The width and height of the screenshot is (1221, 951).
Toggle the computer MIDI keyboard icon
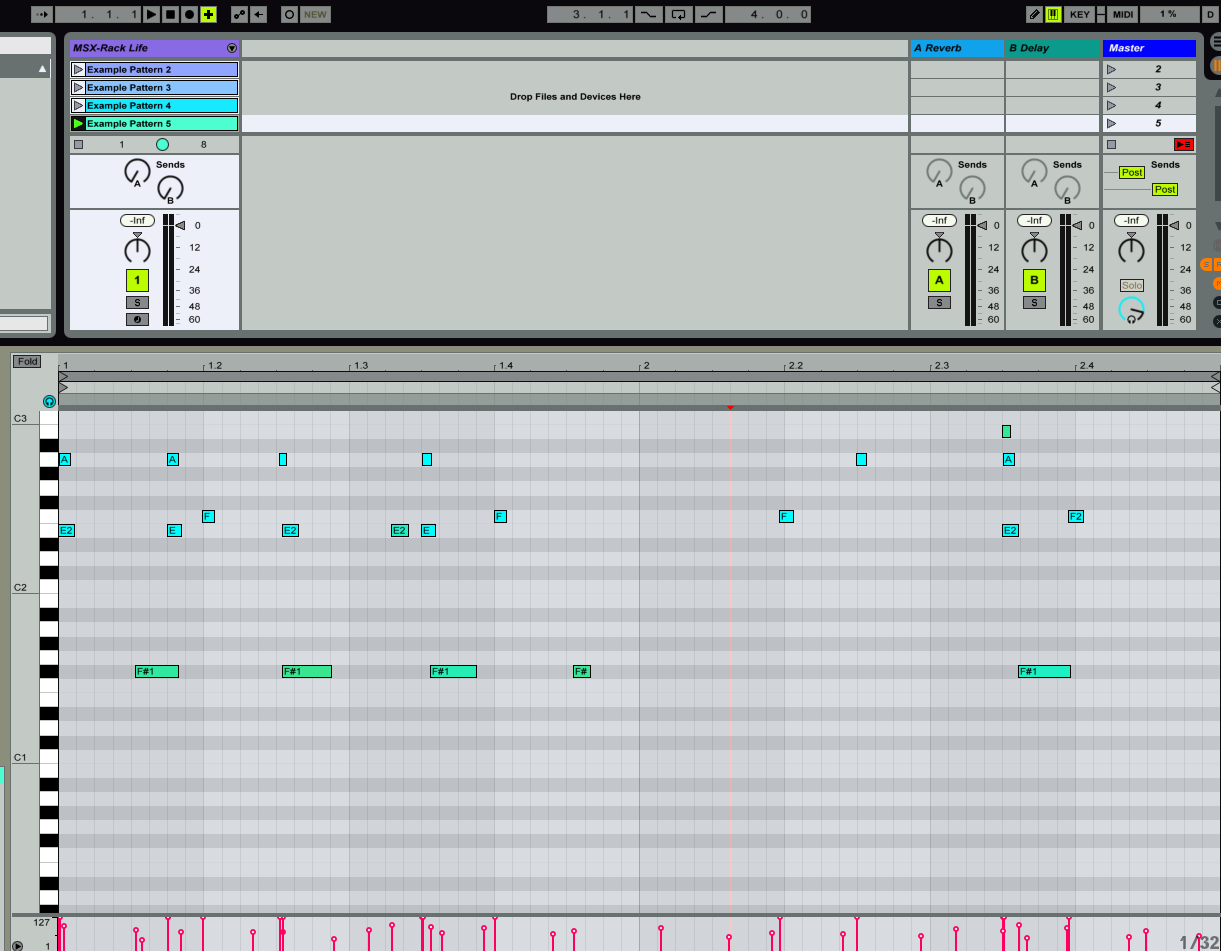tap(1053, 14)
